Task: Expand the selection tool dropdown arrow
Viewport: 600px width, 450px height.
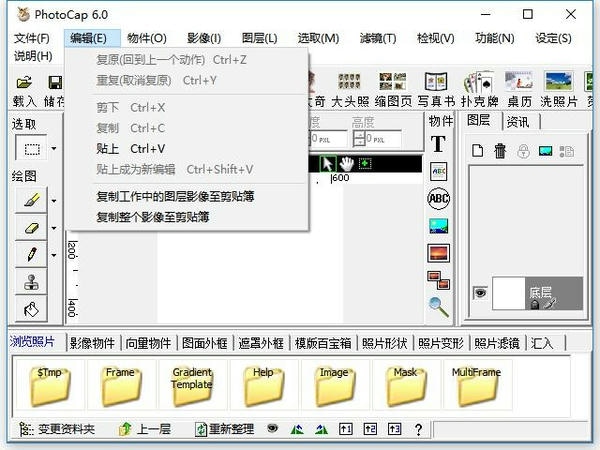Action: pyautogui.click(x=54, y=148)
